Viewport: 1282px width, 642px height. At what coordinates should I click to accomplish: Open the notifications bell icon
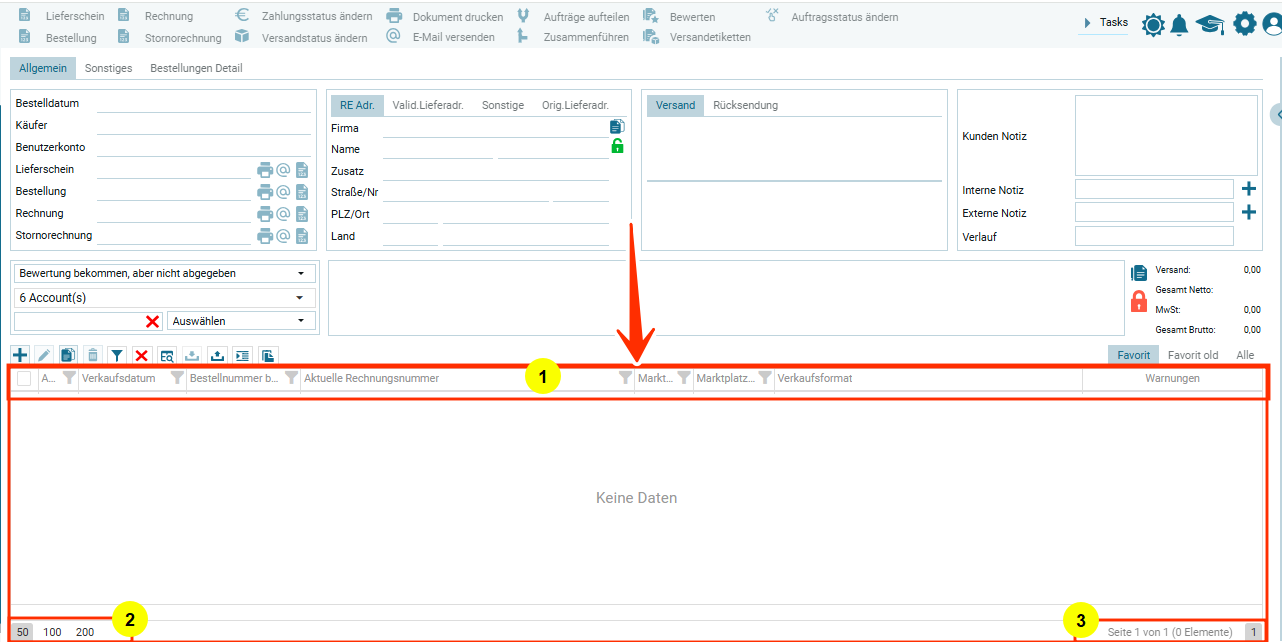point(1180,25)
